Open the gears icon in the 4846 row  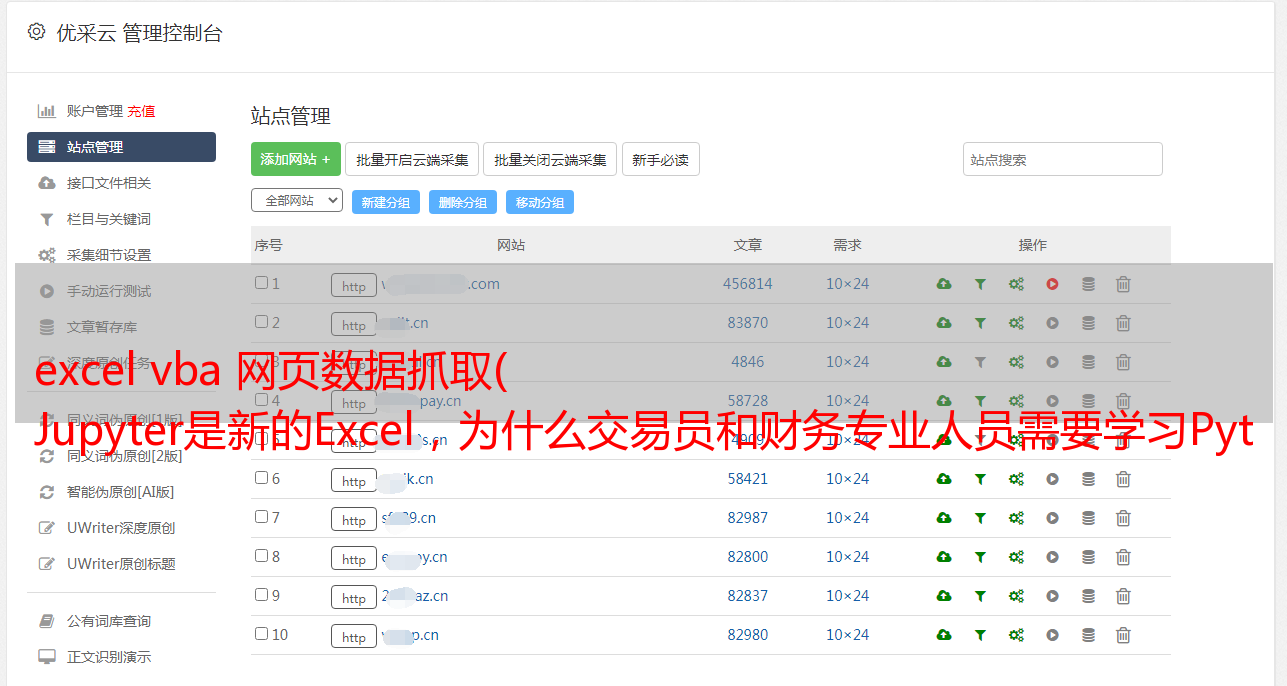[x=1016, y=362]
